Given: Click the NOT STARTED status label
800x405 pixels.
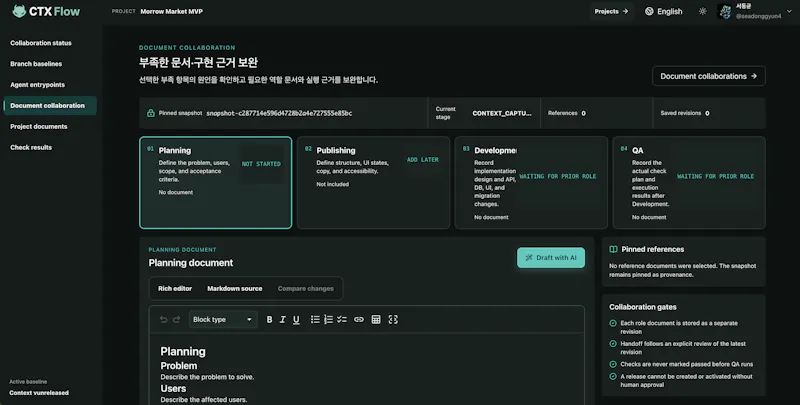Looking at the screenshot, I should pos(261,164).
